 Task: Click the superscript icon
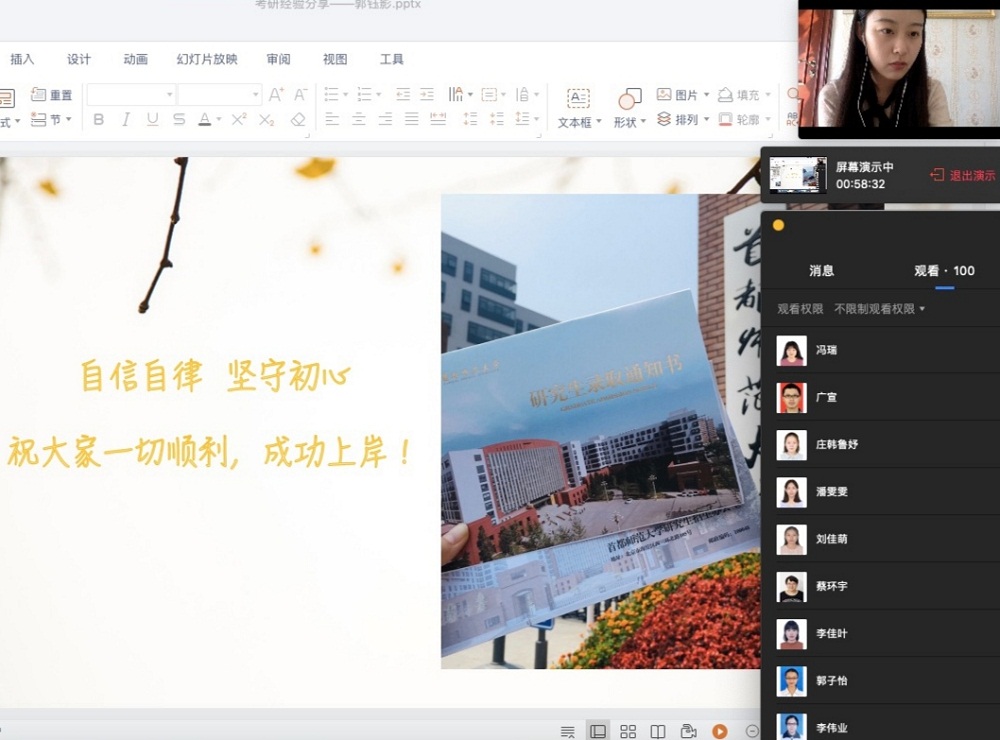tap(239, 119)
